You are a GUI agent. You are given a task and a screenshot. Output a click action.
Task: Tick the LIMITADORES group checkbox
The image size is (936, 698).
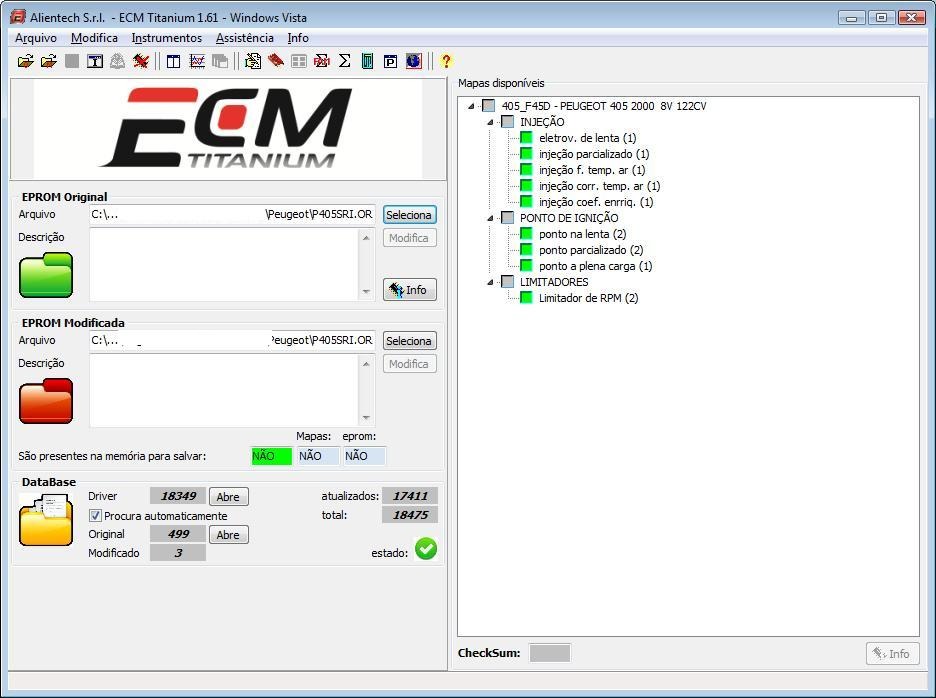coord(507,282)
